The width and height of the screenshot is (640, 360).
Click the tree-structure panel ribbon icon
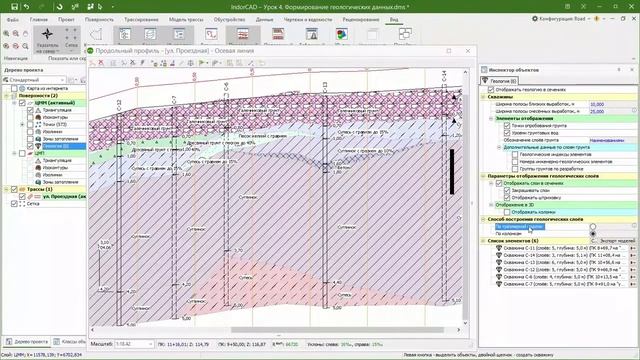tap(124, 35)
